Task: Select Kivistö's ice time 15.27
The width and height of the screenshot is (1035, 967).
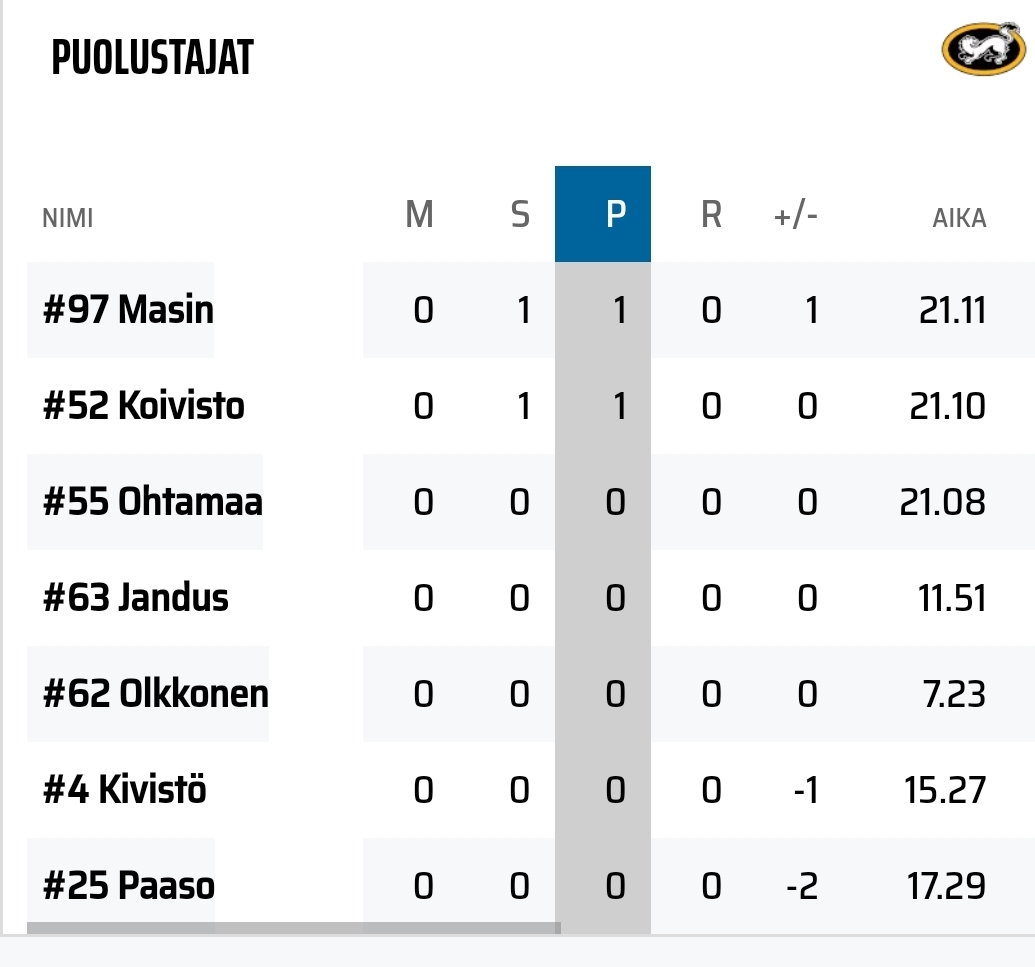Action: pyautogui.click(x=945, y=790)
